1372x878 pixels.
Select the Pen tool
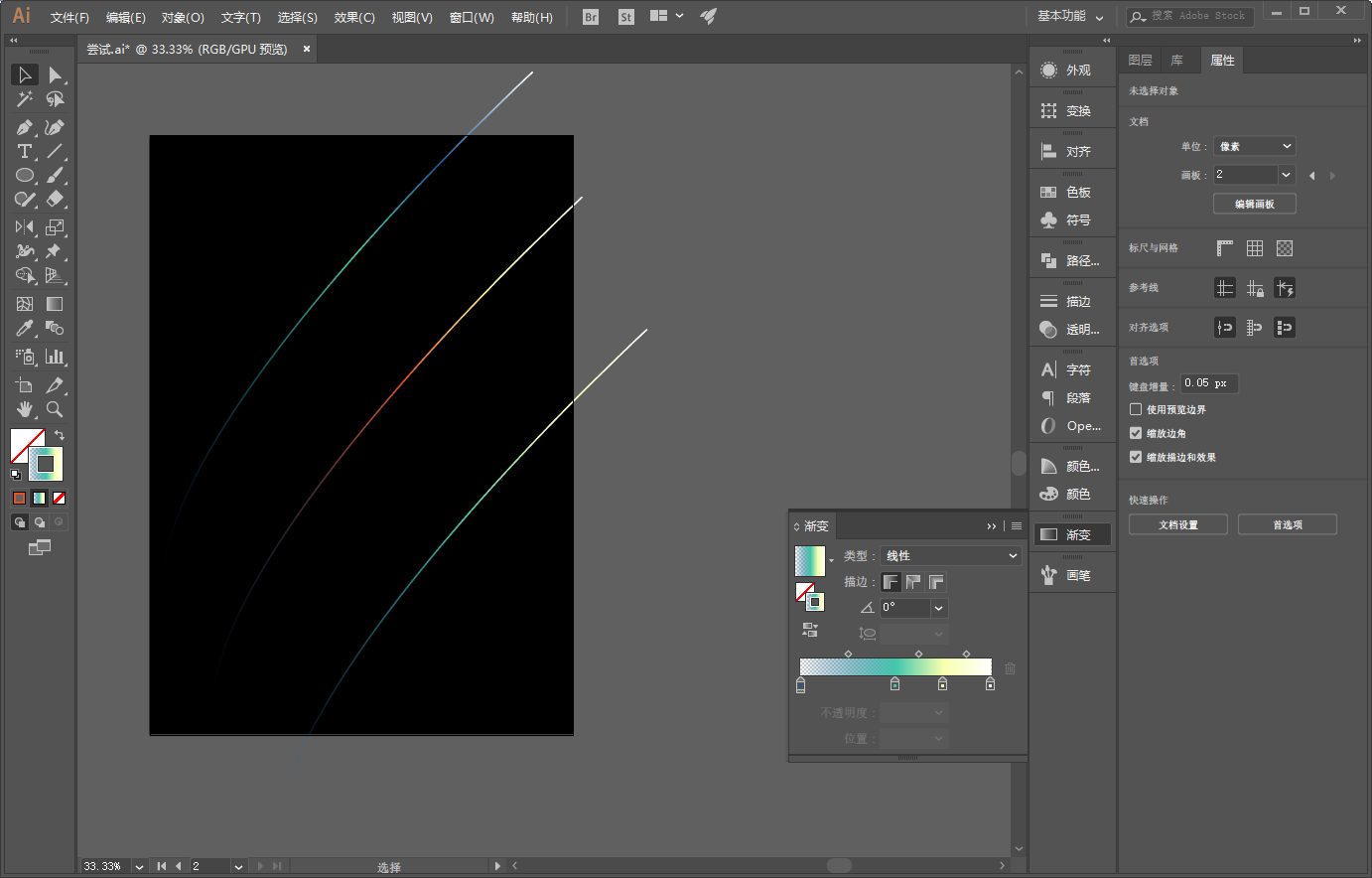(24, 127)
